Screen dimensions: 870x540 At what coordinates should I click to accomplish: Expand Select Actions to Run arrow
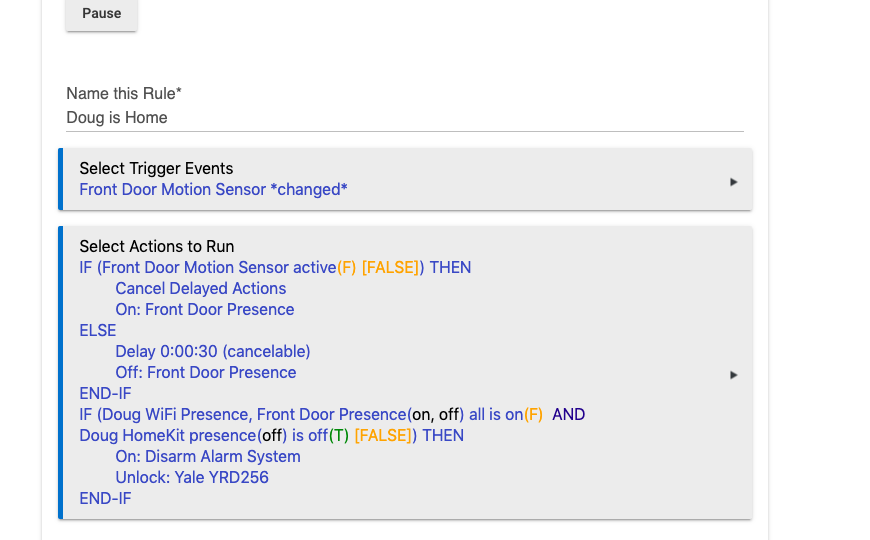(734, 375)
